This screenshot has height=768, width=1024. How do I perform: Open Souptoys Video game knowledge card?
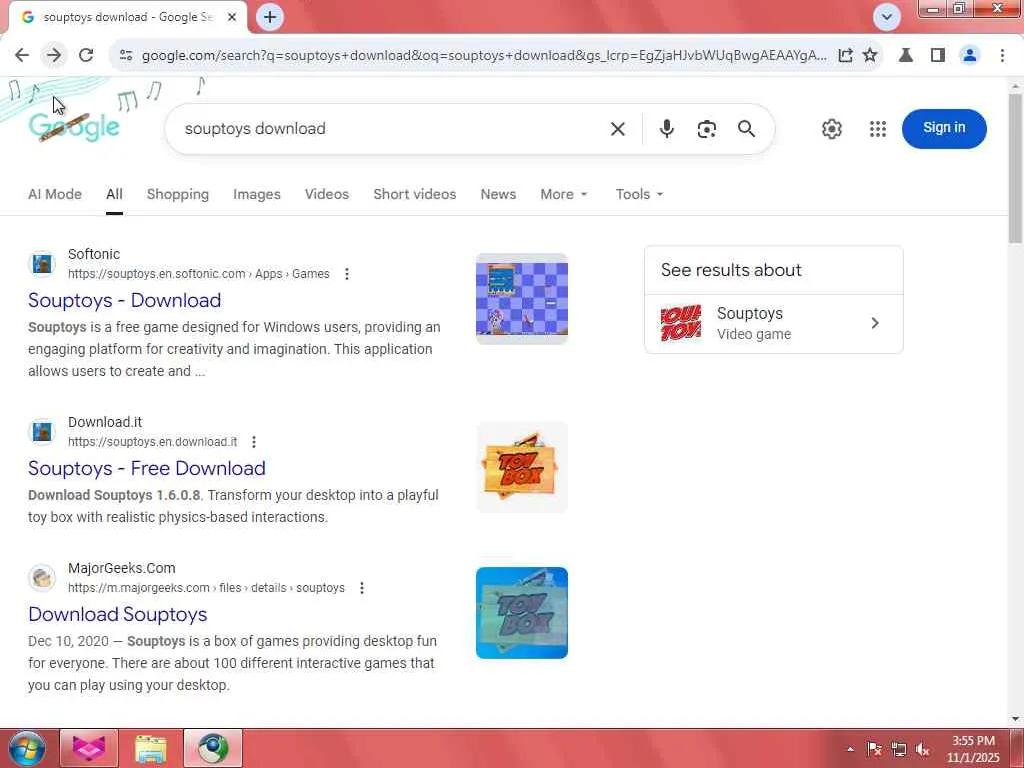[774, 323]
